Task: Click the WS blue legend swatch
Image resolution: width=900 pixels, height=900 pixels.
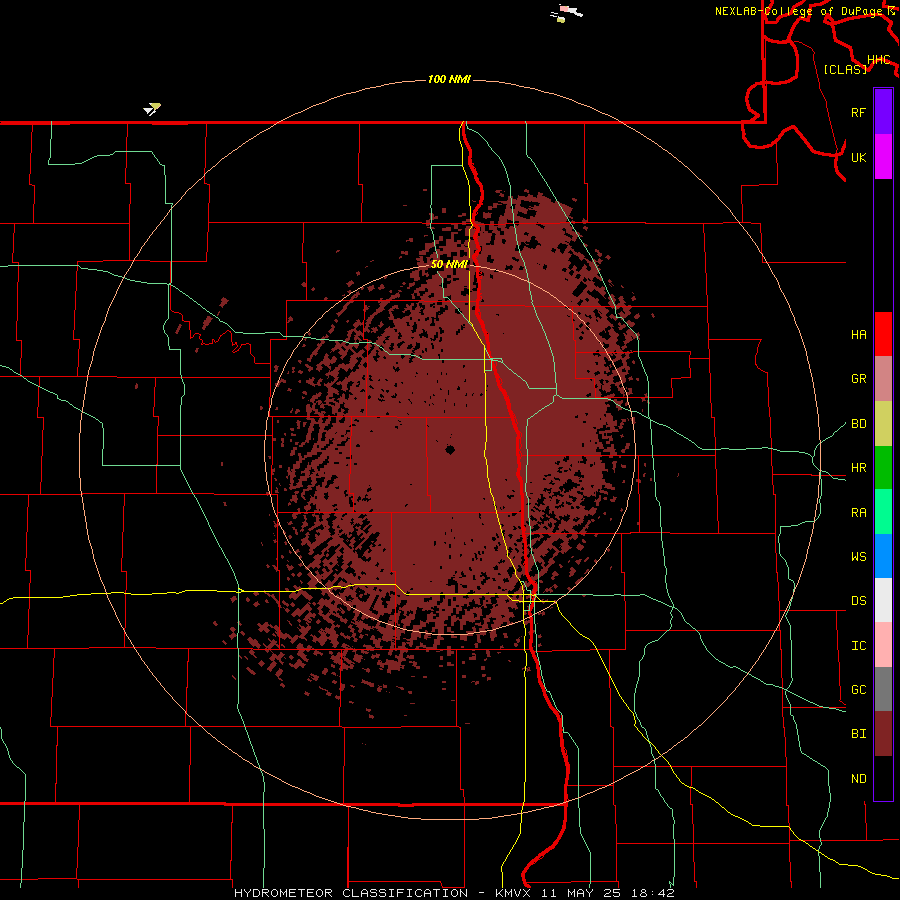Action: pyautogui.click(x=883, y=556)
